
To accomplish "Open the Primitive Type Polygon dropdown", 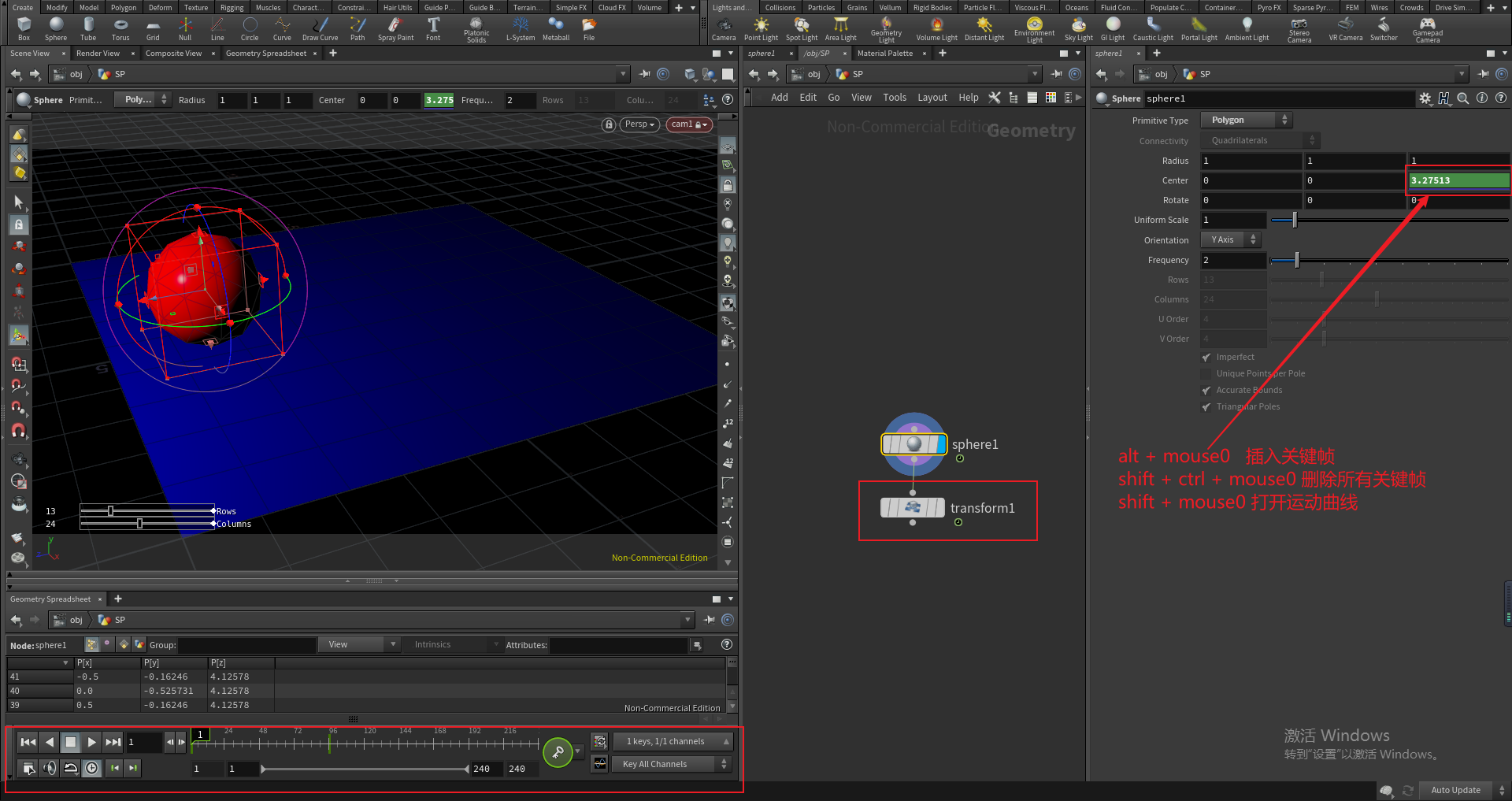I will tap(1246, 121).
